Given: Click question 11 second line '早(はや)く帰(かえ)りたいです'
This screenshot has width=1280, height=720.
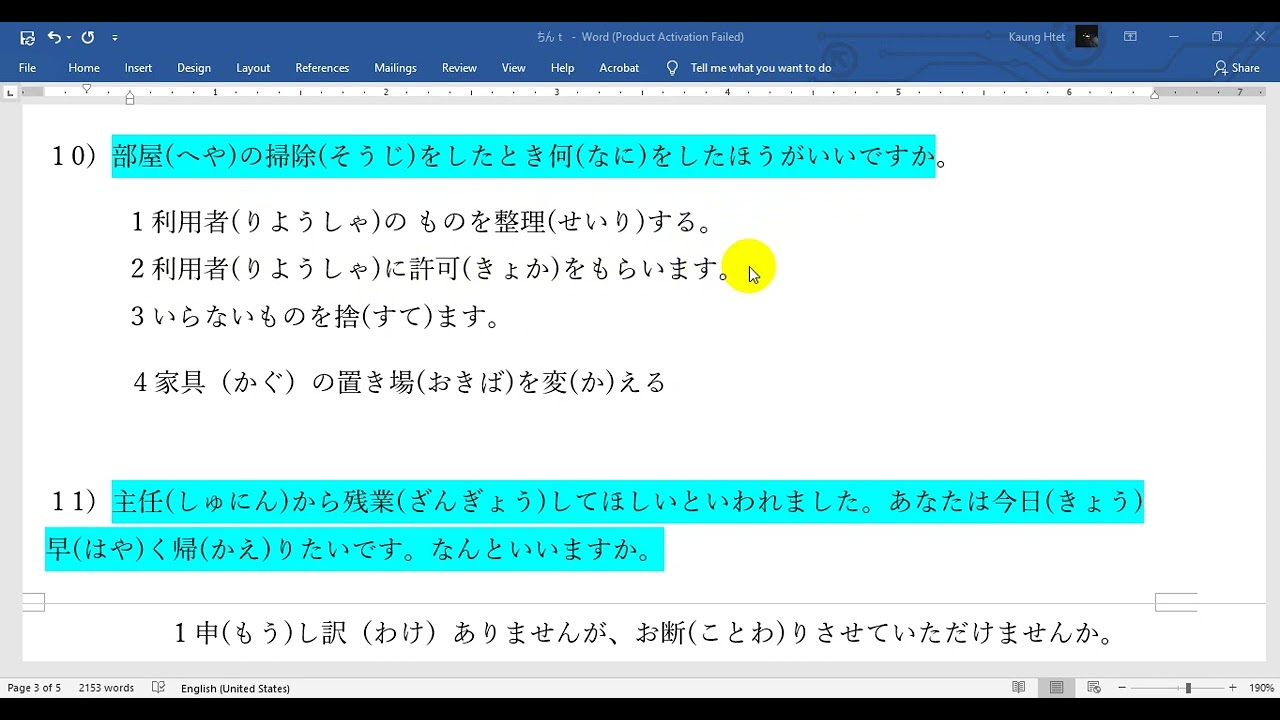Looking at the screenshot, I should pyautogui.click(x=354, y=550).
